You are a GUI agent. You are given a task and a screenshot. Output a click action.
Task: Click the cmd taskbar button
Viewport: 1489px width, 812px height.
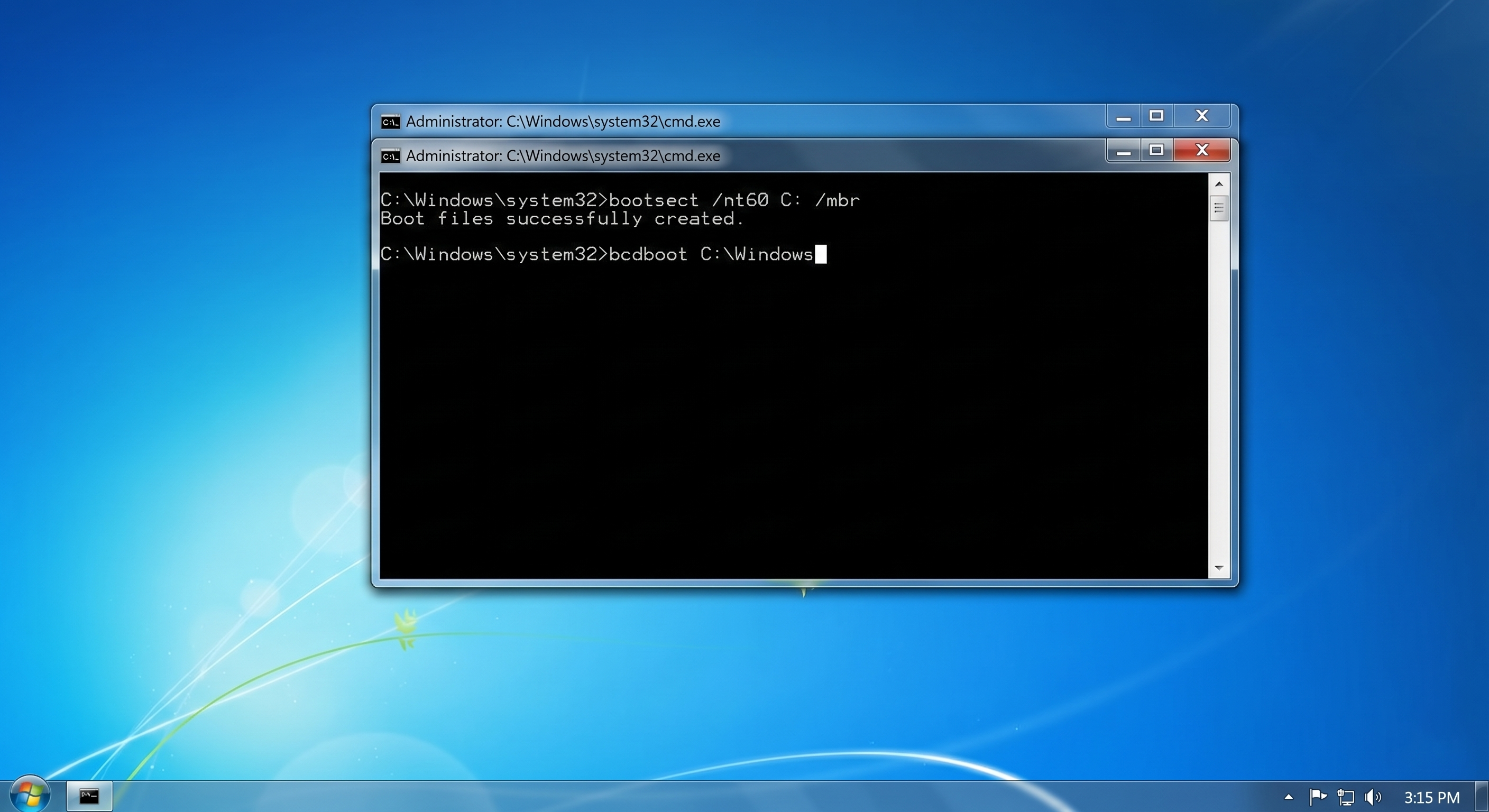pyautogui.click(x=89, y=796)
